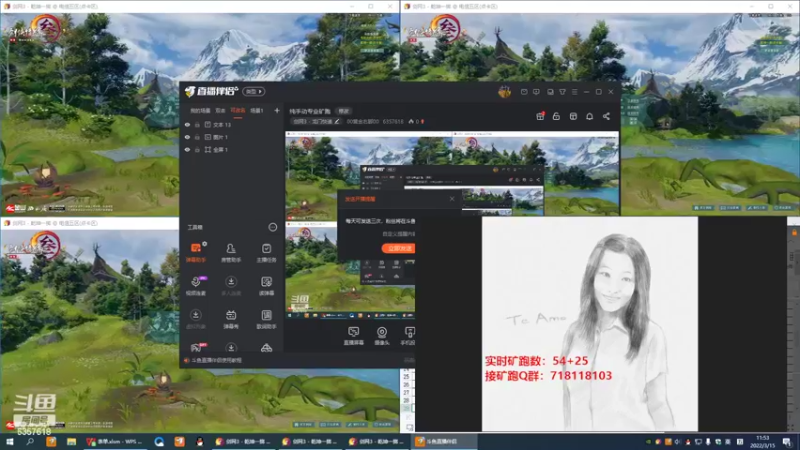Screen dimensions: 800x450
Task: Add a new scene with the plus icon
Action: tap(277, 110)
